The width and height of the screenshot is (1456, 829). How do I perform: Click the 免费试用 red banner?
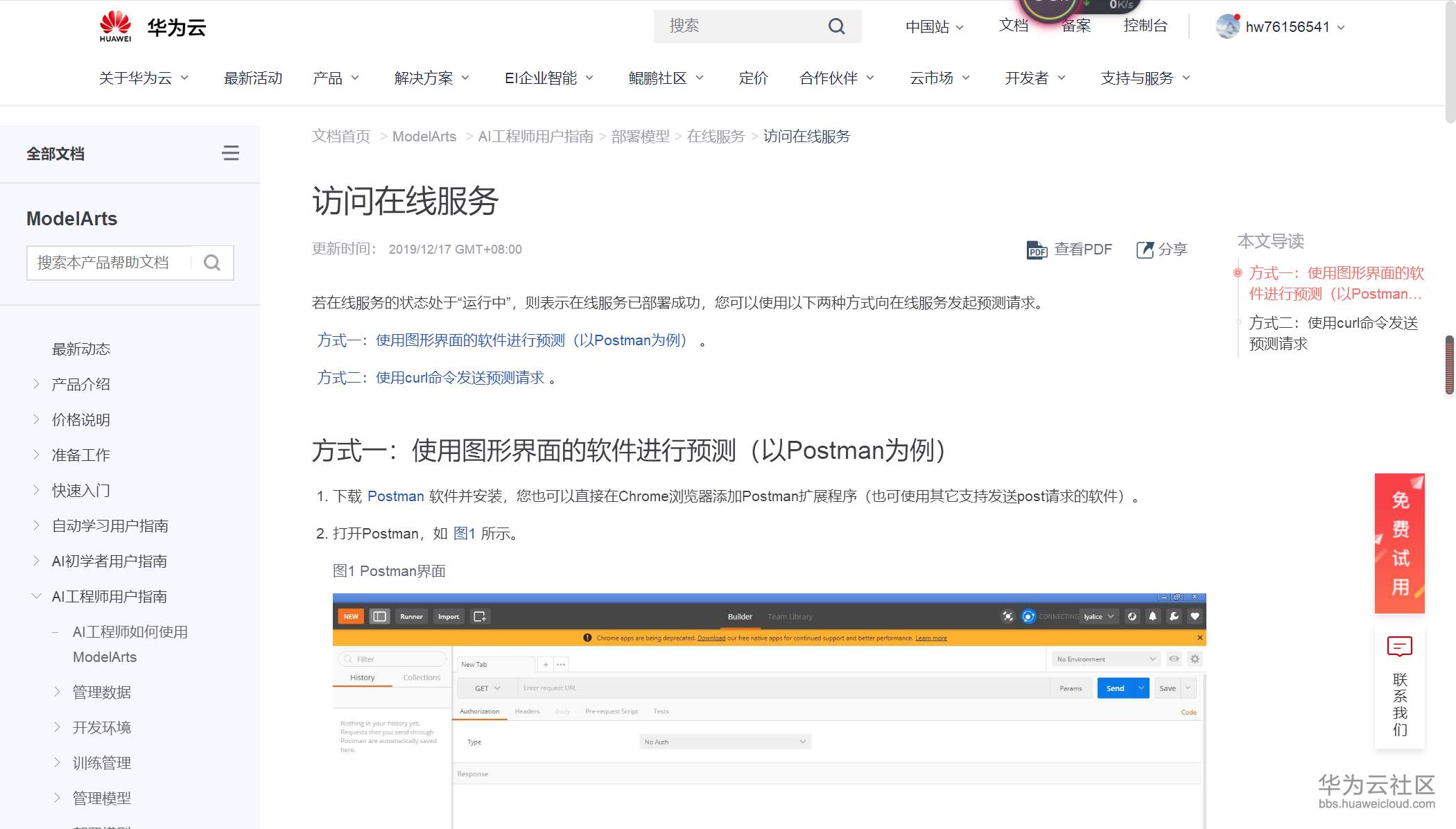click(x=1399, y=543)
